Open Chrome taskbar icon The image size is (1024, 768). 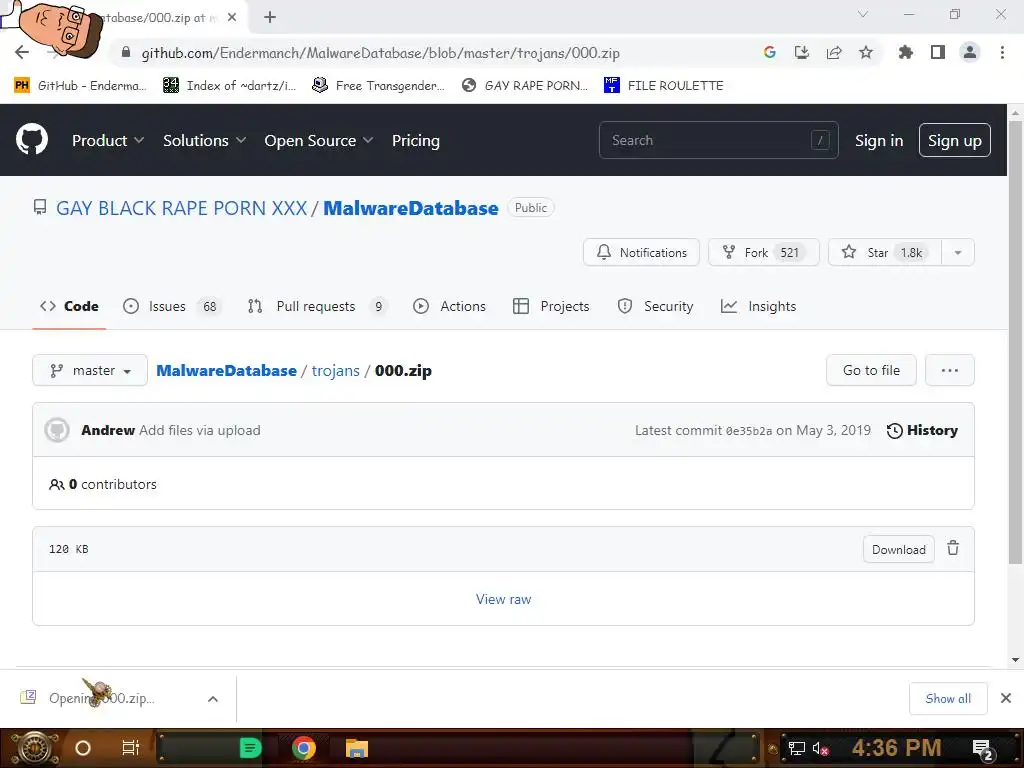tap(304, 748)
